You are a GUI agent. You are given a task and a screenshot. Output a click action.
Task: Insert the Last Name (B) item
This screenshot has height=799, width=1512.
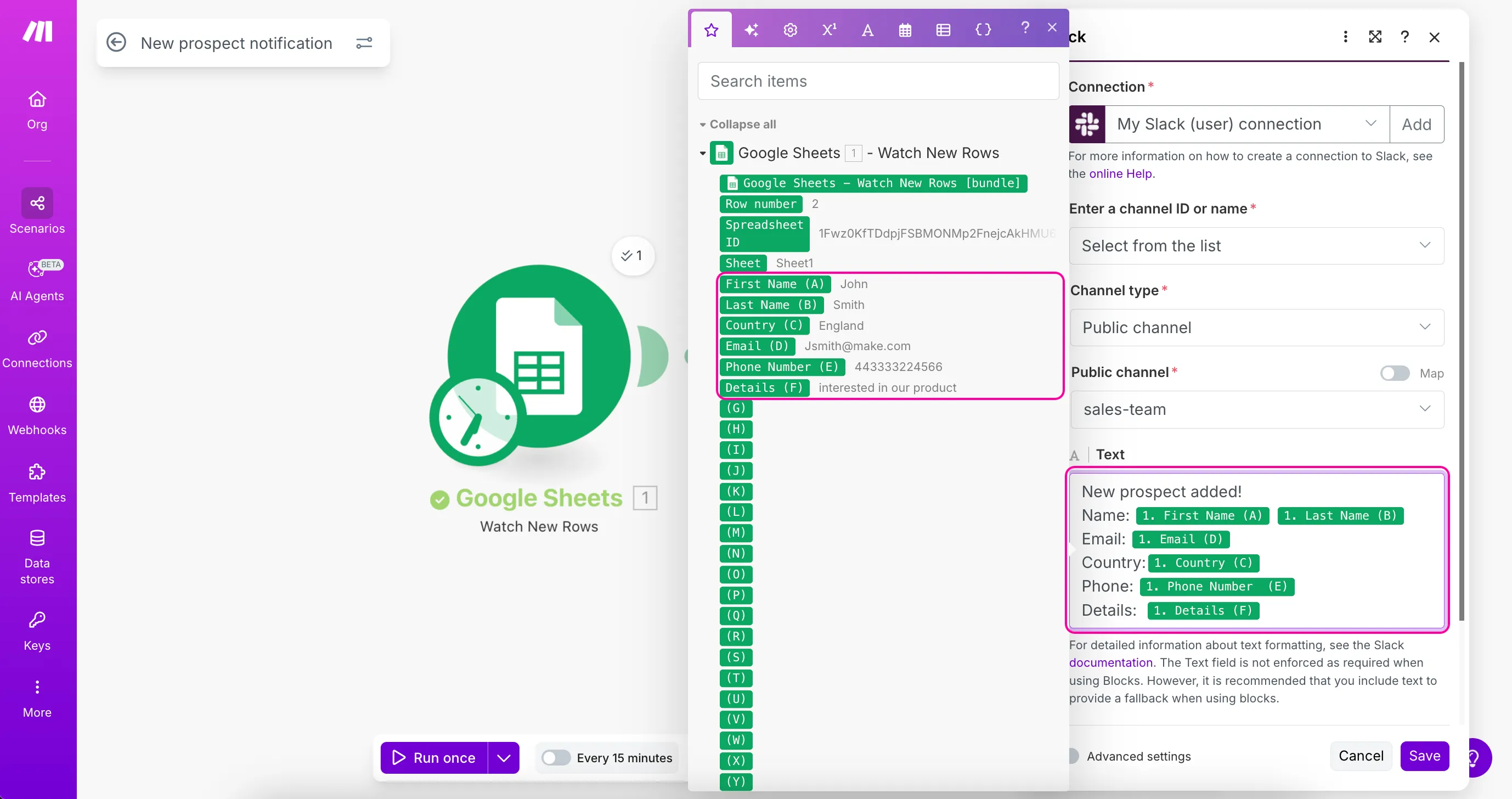771,305
